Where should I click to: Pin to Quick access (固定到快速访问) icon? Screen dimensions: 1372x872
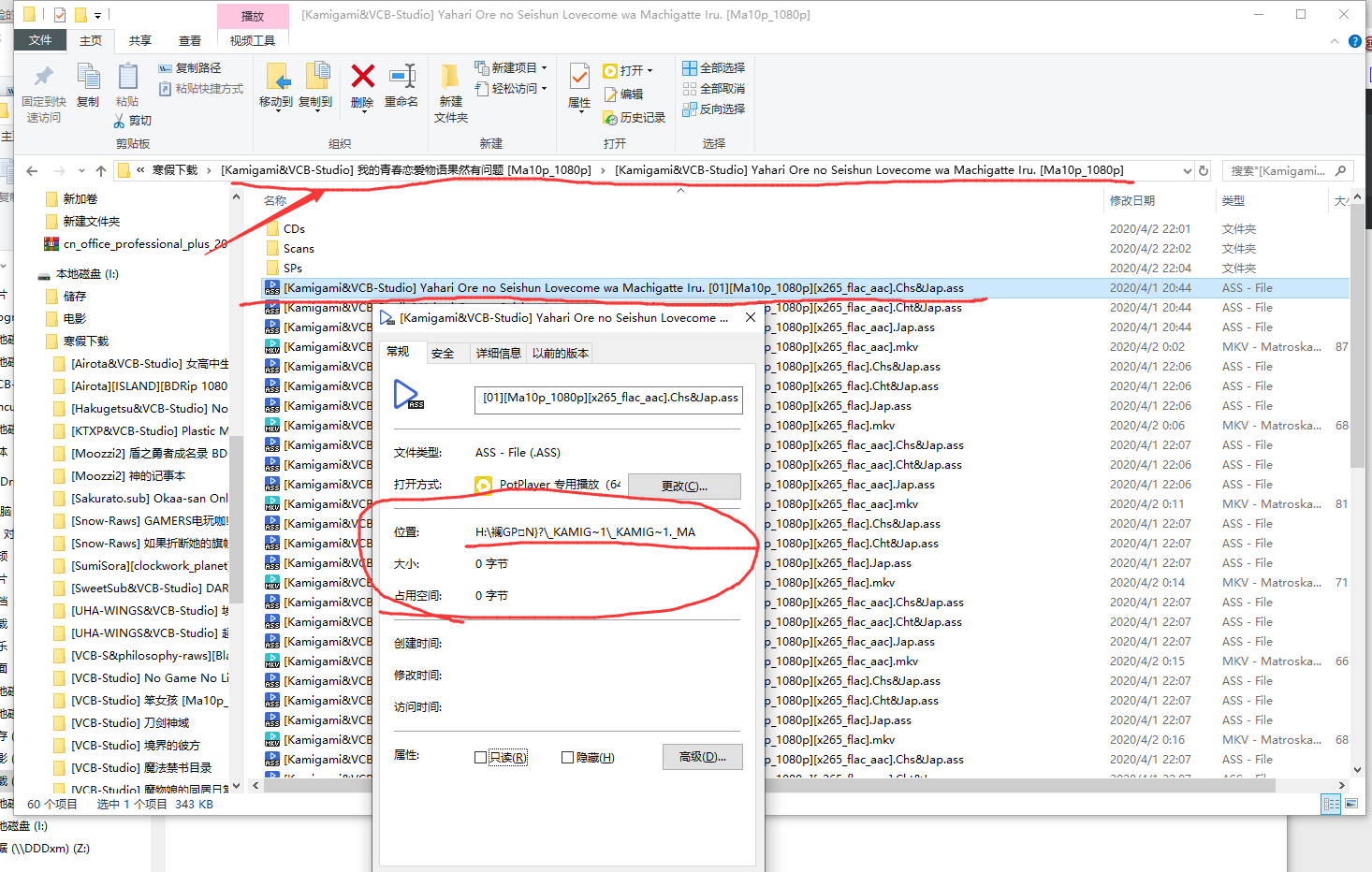[43, 77]
